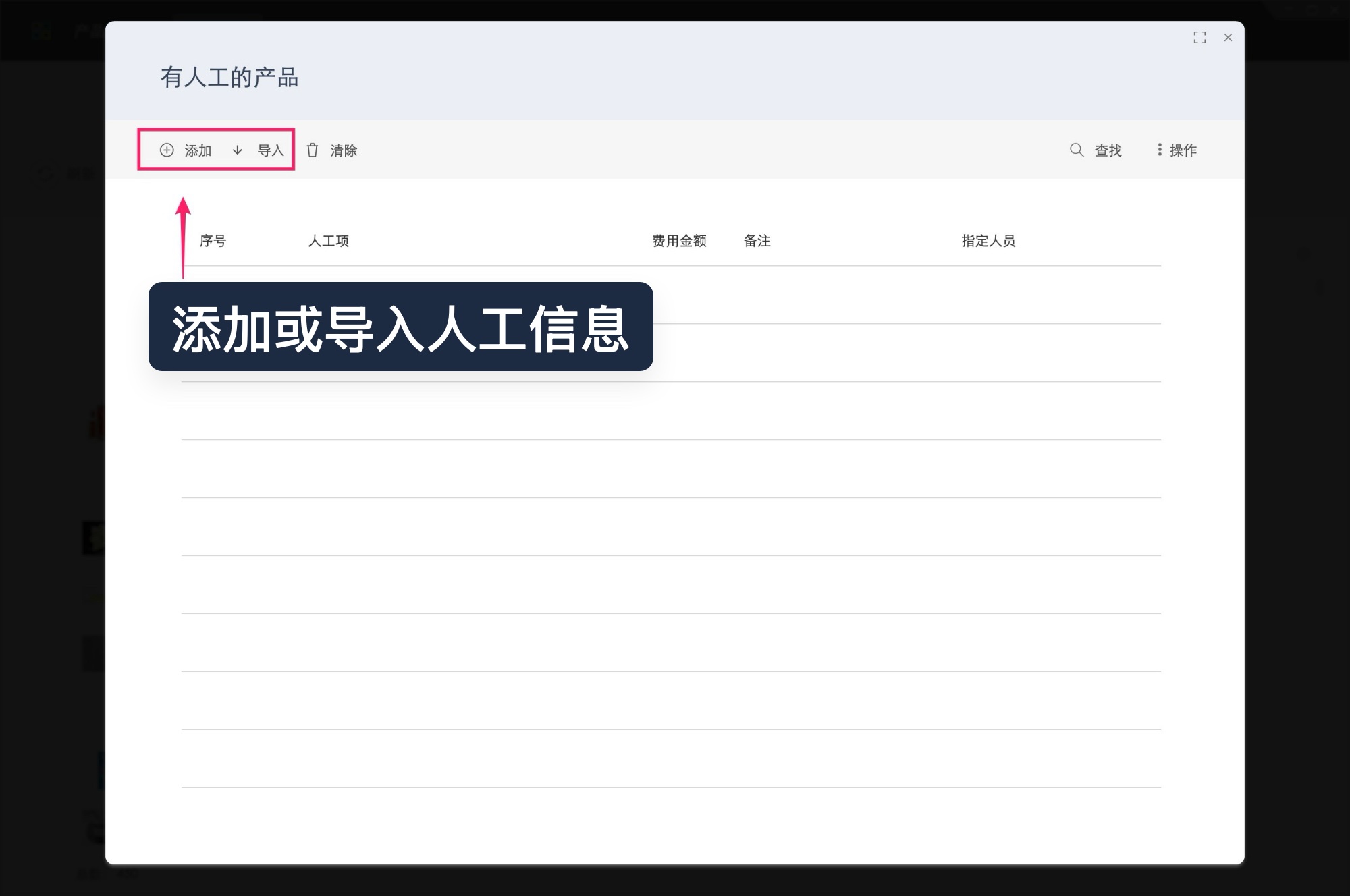Click the 费用金额 column header
The image size is (1350, 896).
click(x=678, y=241)
